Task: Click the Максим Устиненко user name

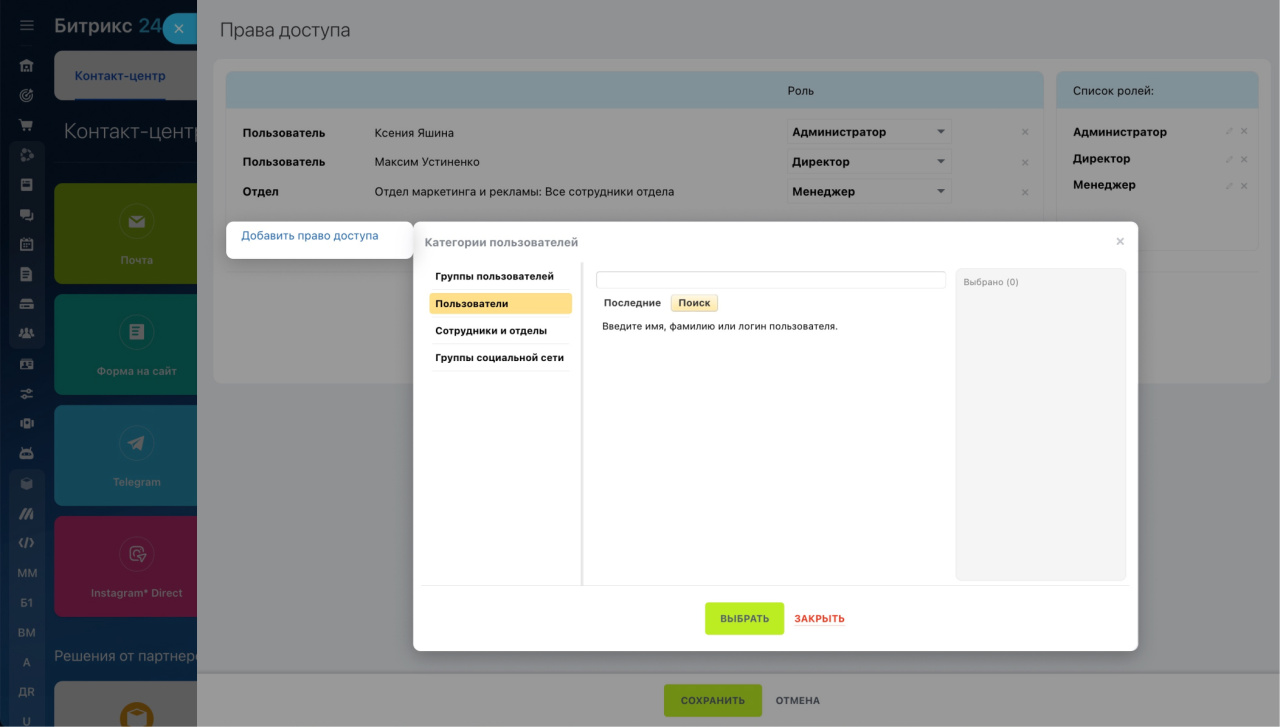Action: [x=427, y=162]
